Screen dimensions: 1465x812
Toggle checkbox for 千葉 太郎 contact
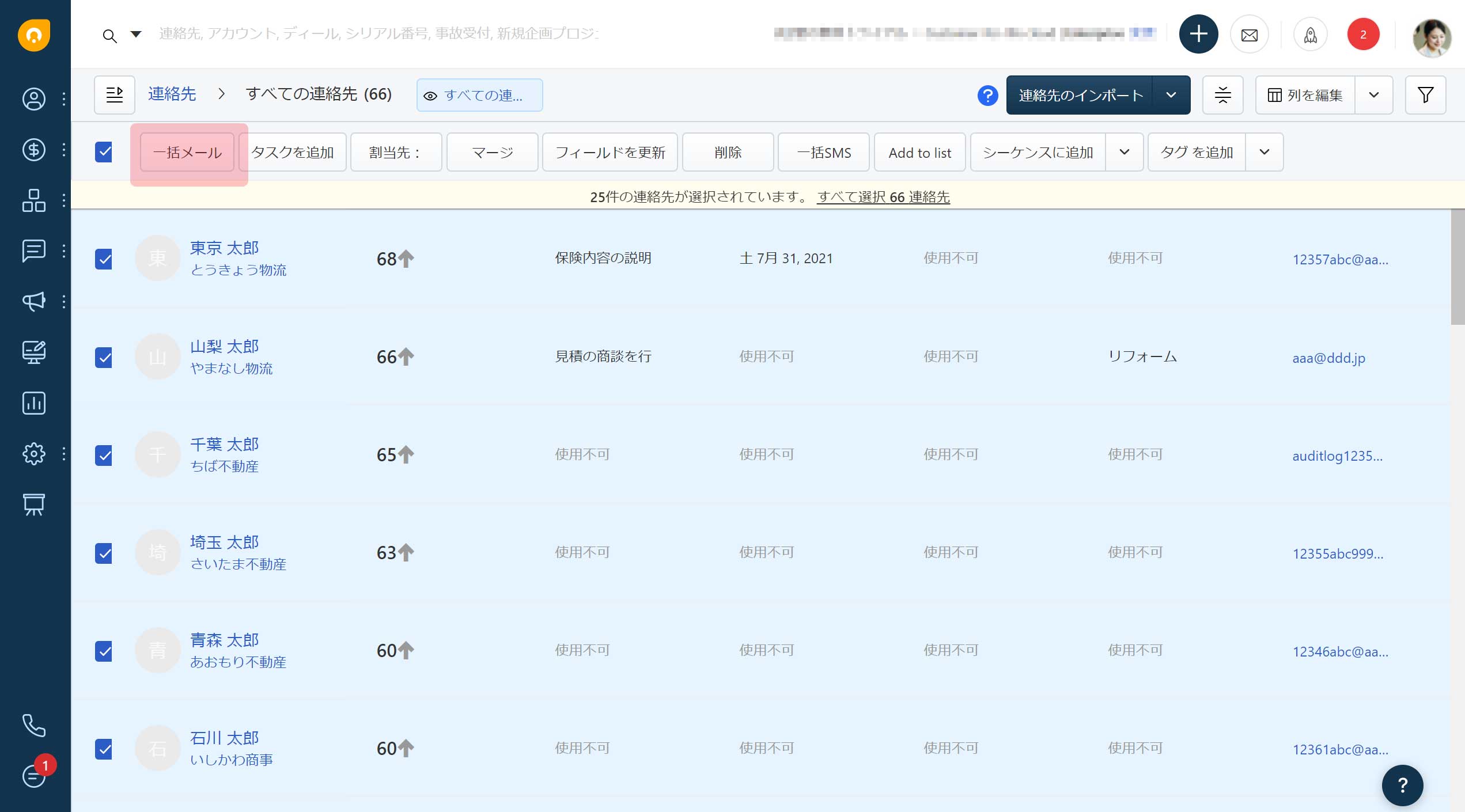click(x=104, y=455)
